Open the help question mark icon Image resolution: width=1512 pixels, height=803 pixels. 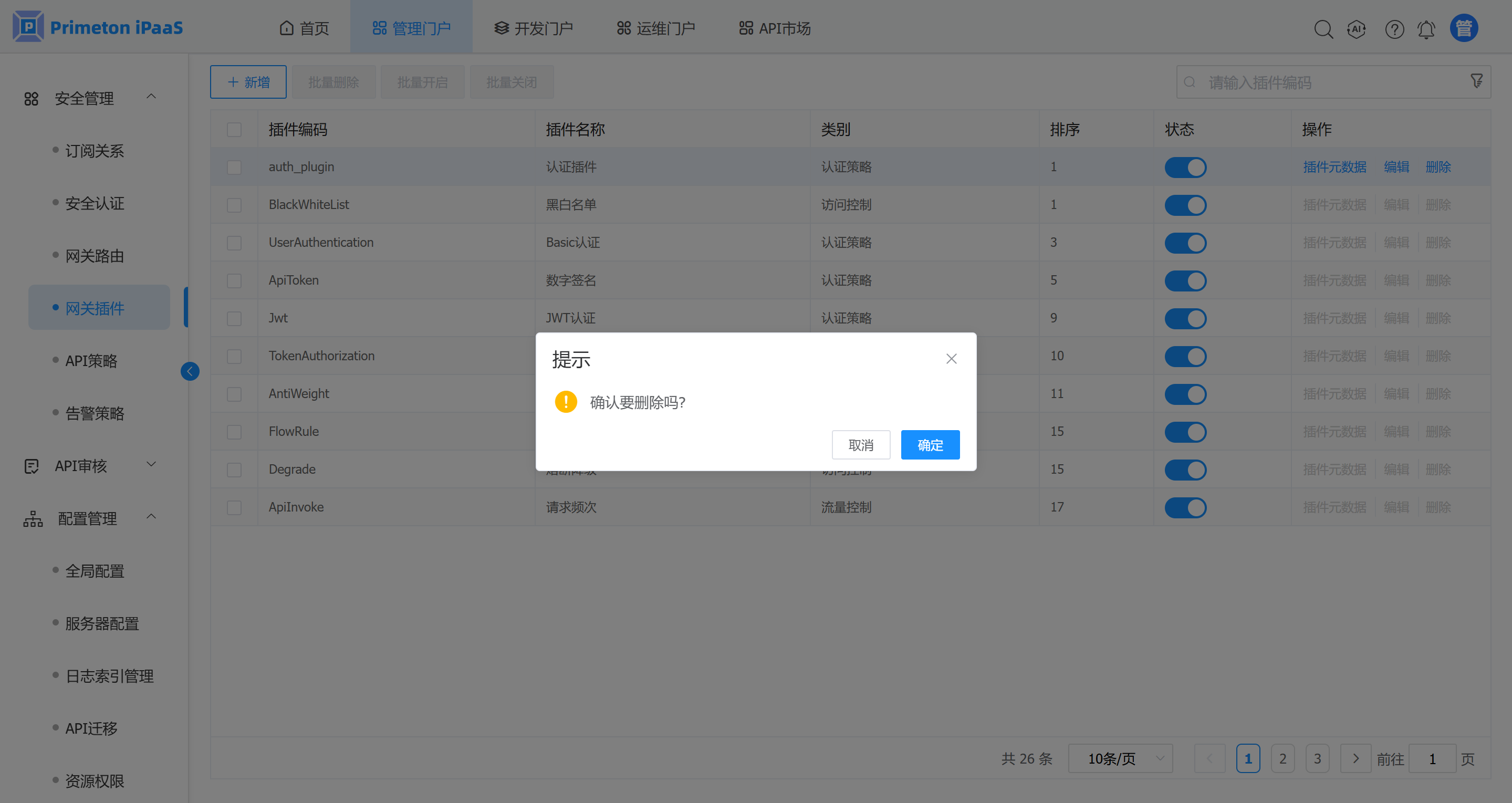(x=1394, y=29)
